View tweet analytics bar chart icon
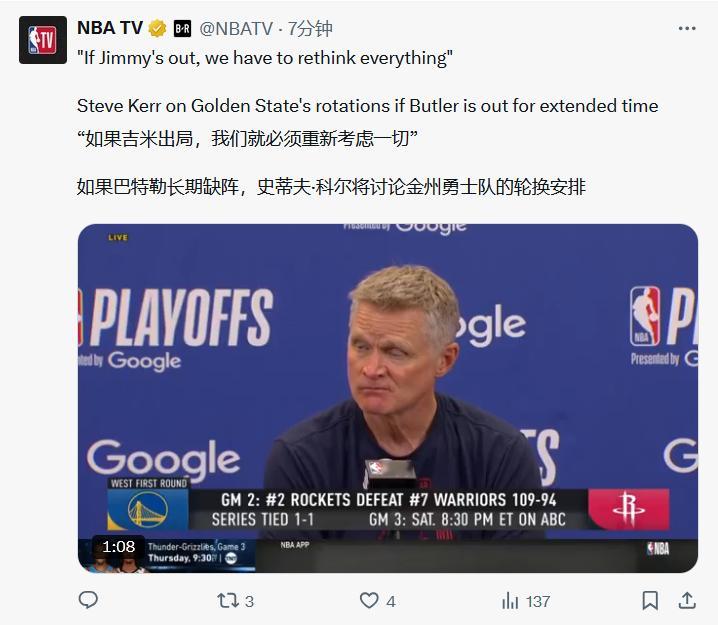The height and width of the screenshot is (625, 718). [510, 601]
